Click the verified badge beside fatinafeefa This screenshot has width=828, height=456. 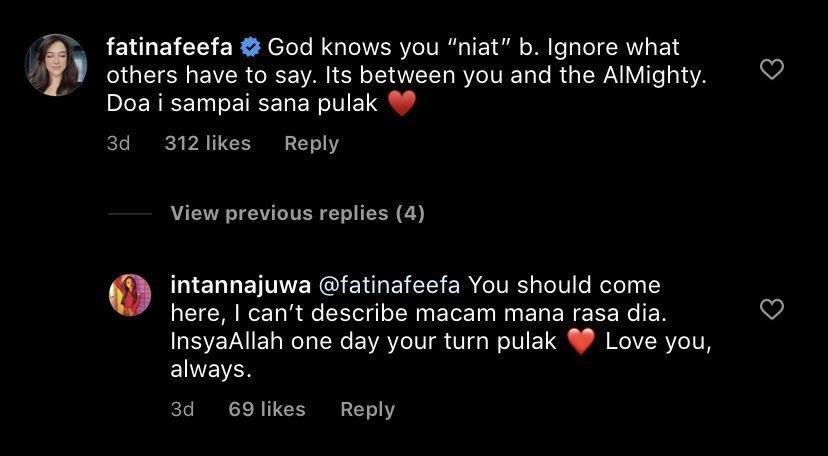point(250,47)
